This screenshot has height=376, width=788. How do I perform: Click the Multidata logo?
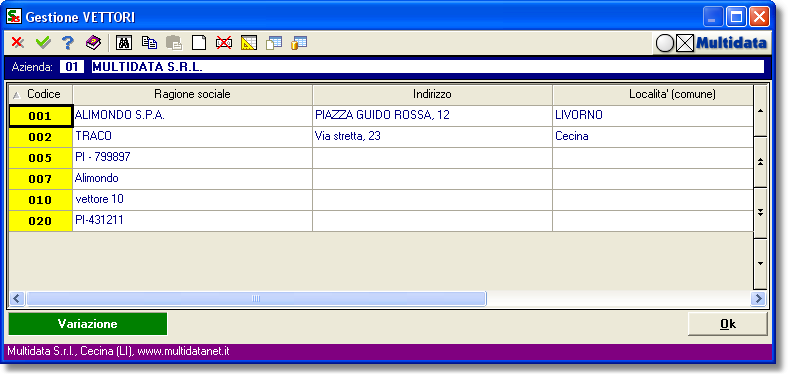pos(732,43)
